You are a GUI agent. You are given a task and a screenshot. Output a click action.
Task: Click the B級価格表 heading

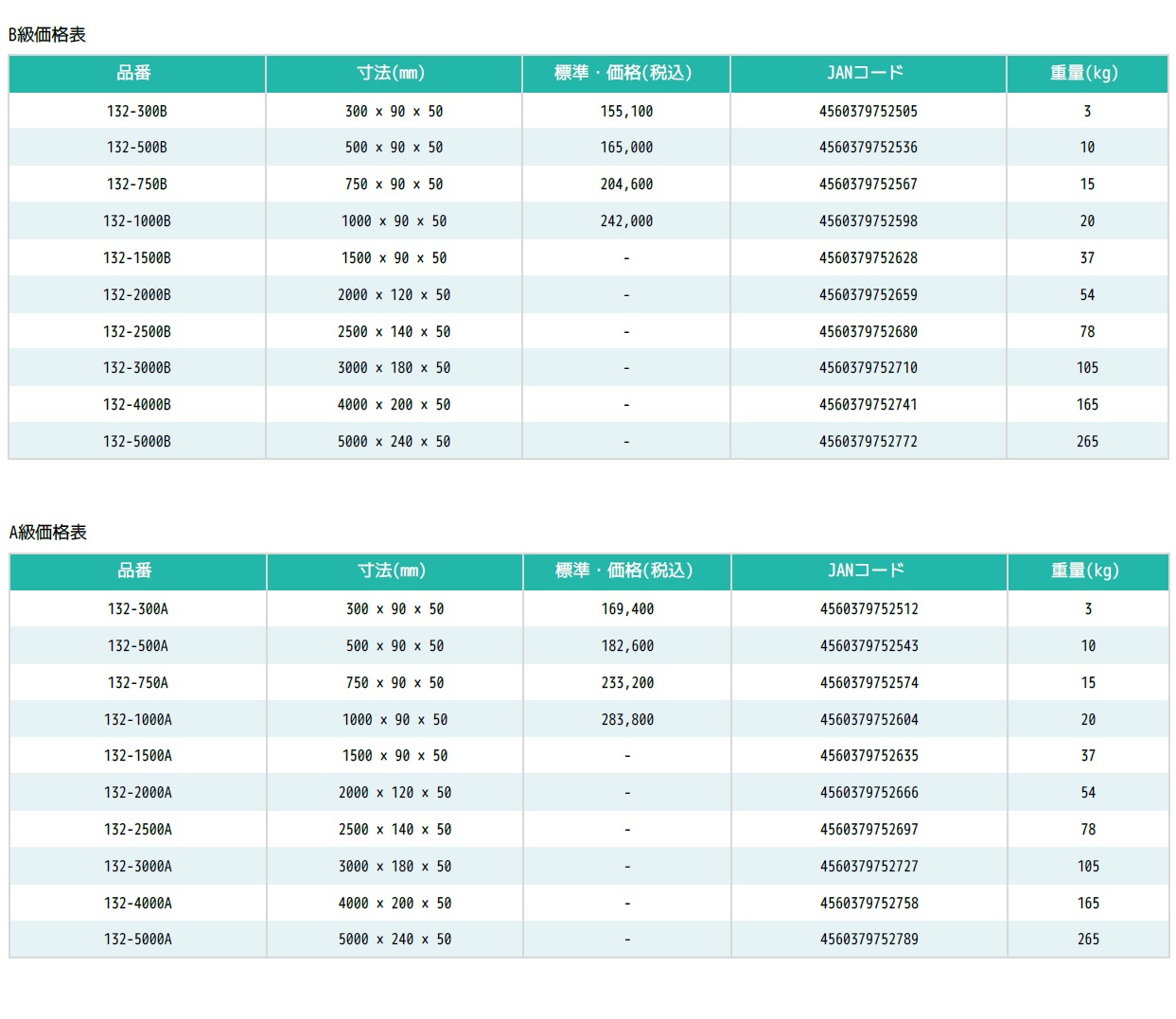click(x=47, y=35)
